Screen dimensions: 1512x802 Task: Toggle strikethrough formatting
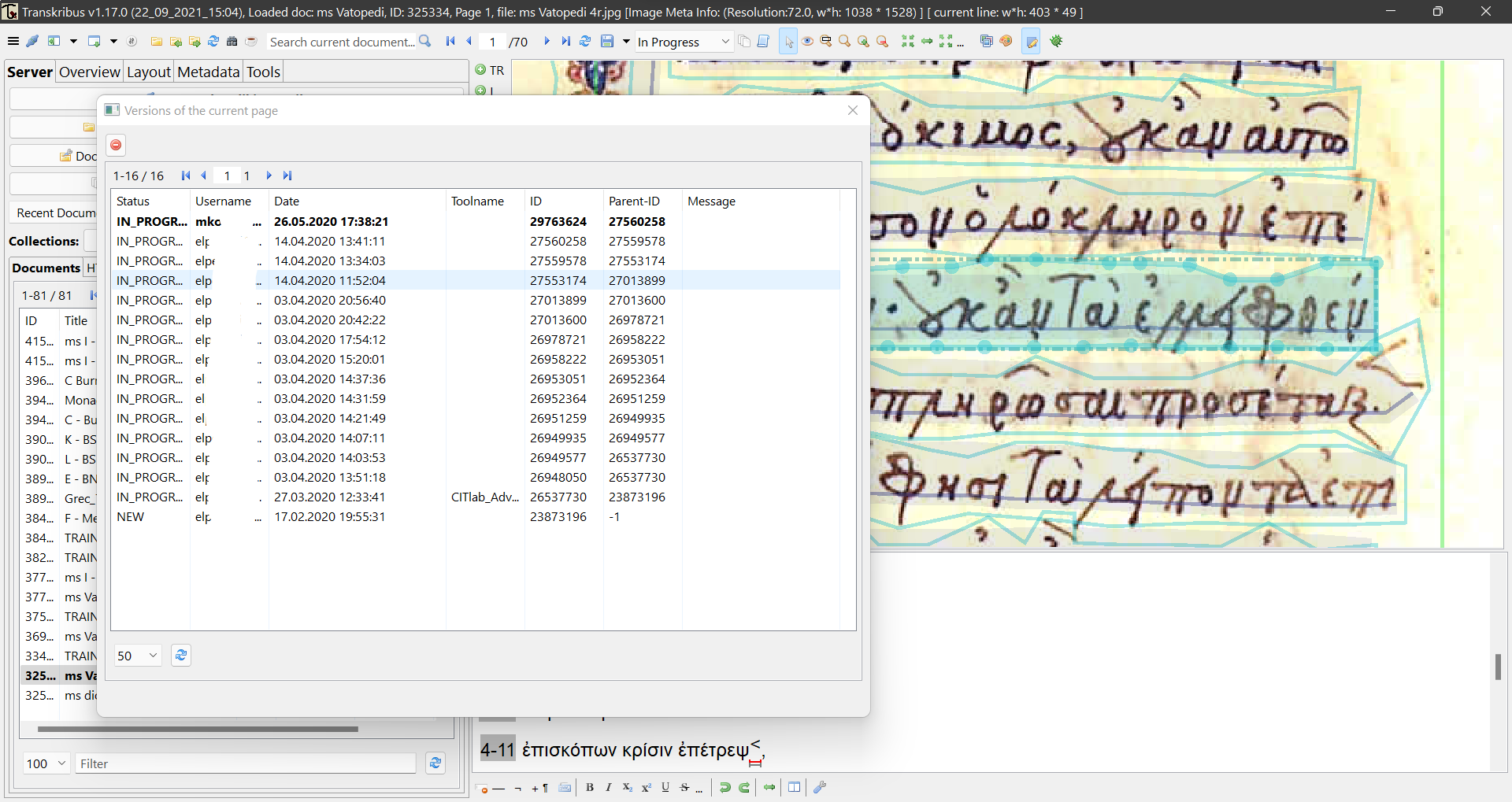[684, 787]
